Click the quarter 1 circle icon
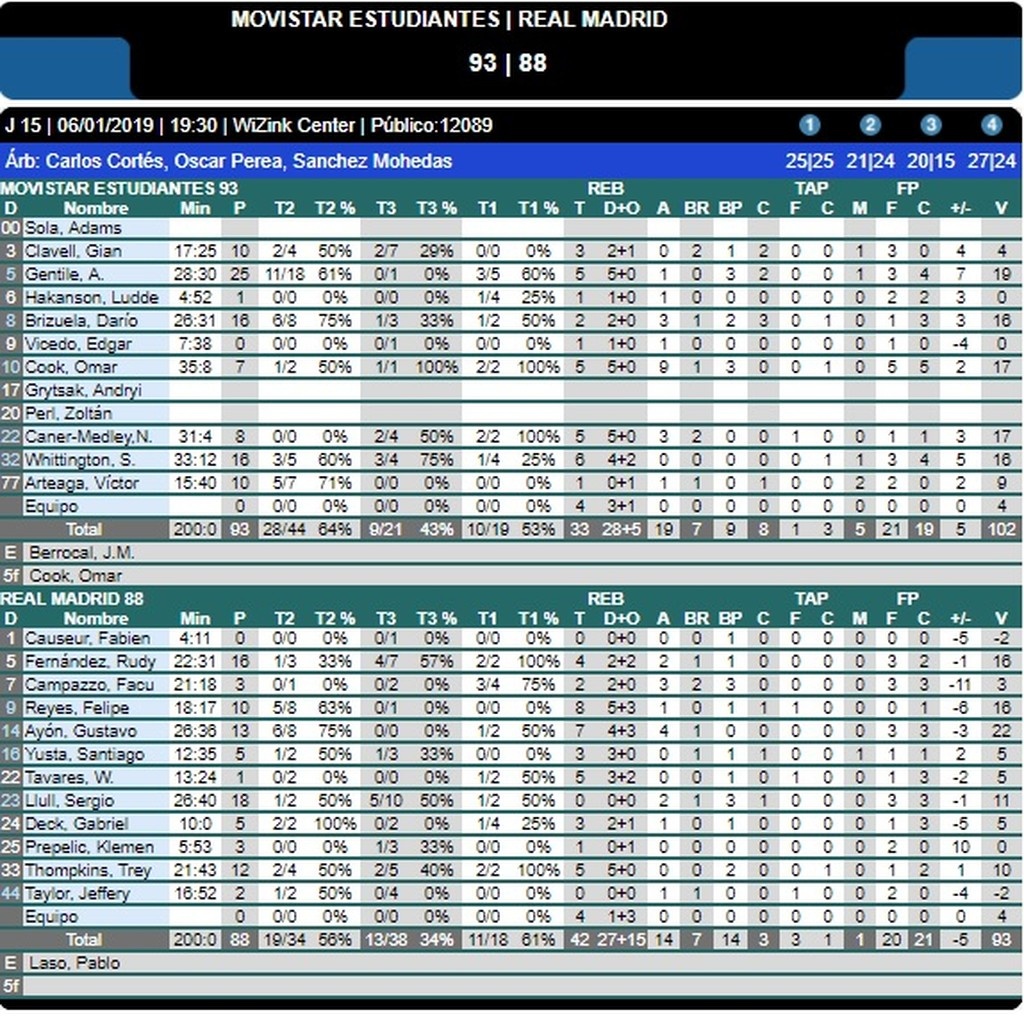The width and height of the screenshot is (1024, 1017). pyautogui.click(x=809, y=125)
